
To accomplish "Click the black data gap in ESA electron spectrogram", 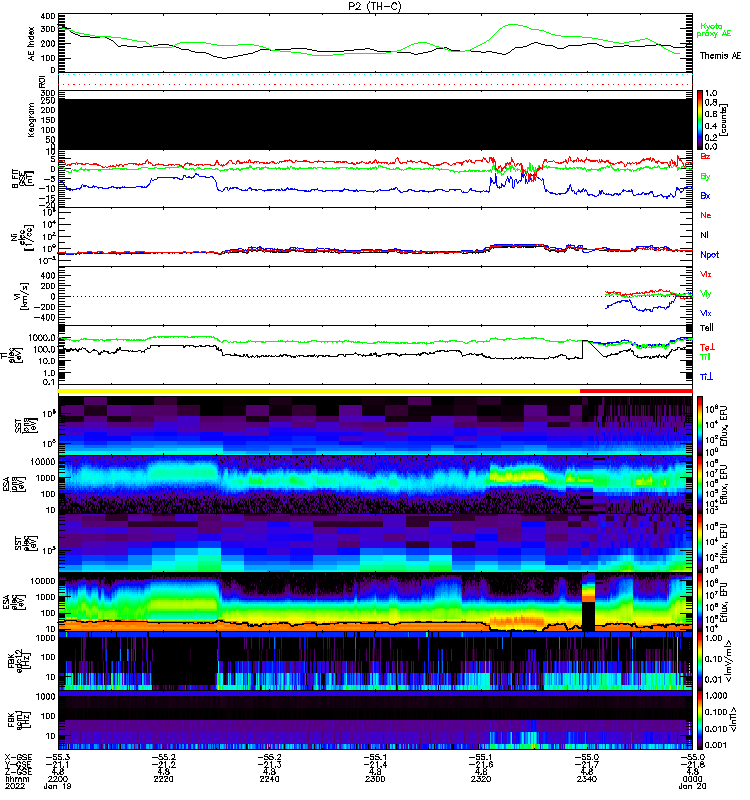I will point(588,616).
